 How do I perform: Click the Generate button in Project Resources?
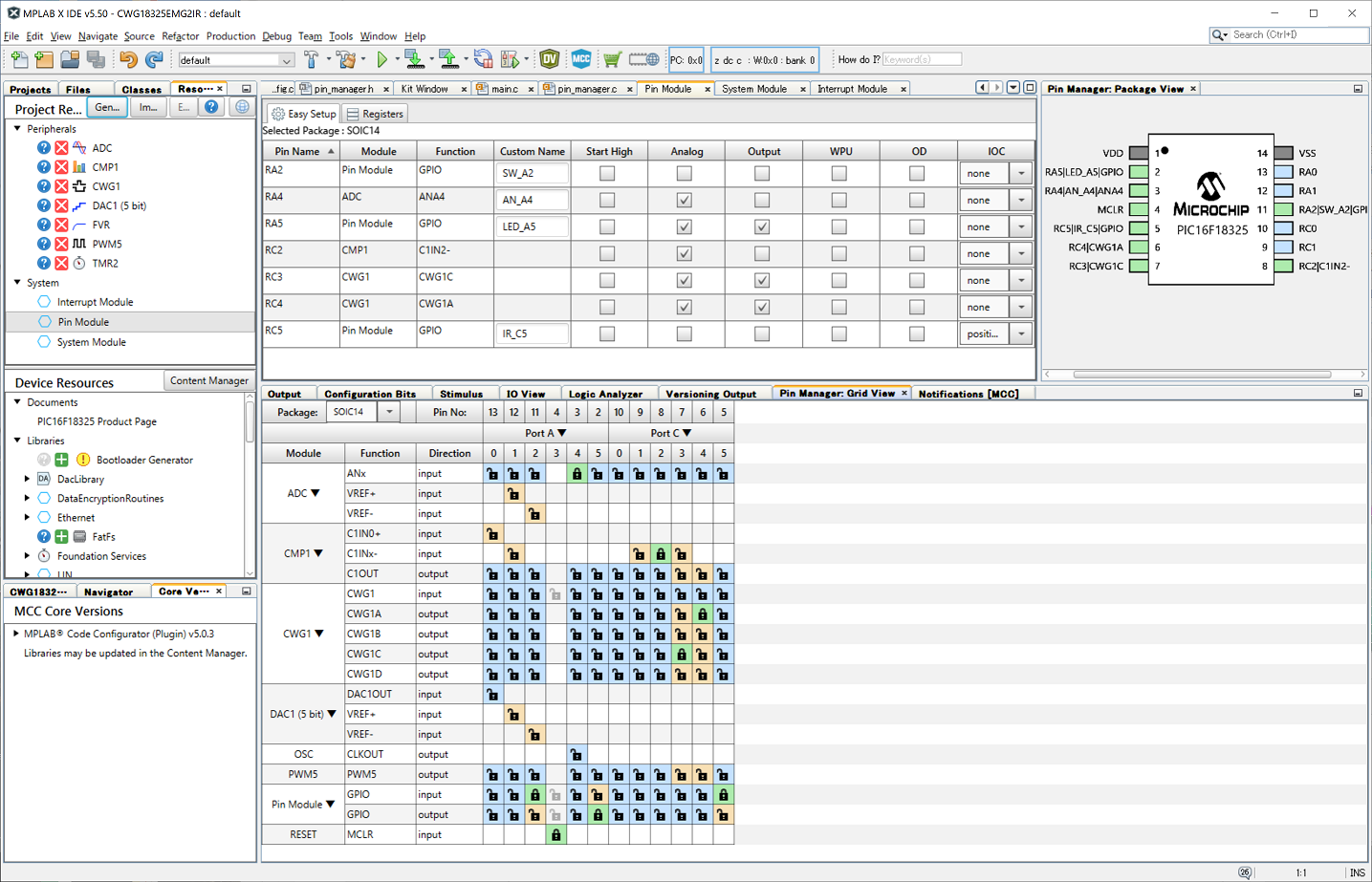click(x=107, y=107)
